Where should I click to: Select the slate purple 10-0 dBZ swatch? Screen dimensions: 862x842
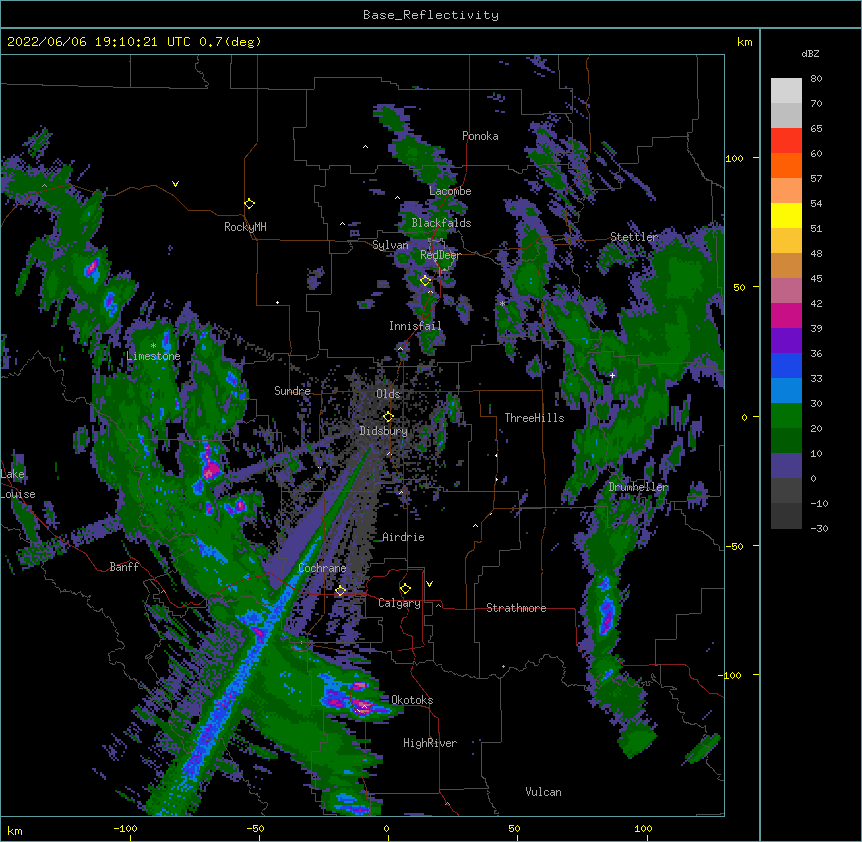click(x=786, y=466)
